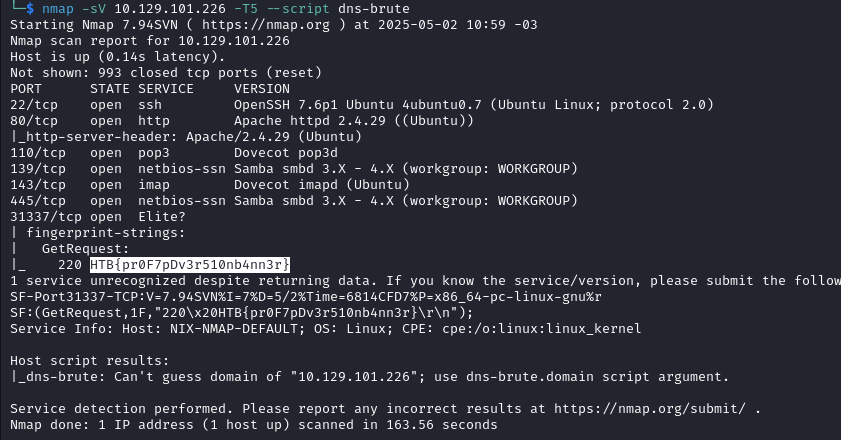
Task: Click the SF-Port31337-TCP fingerprint line
Action: (x=306, y=297)
